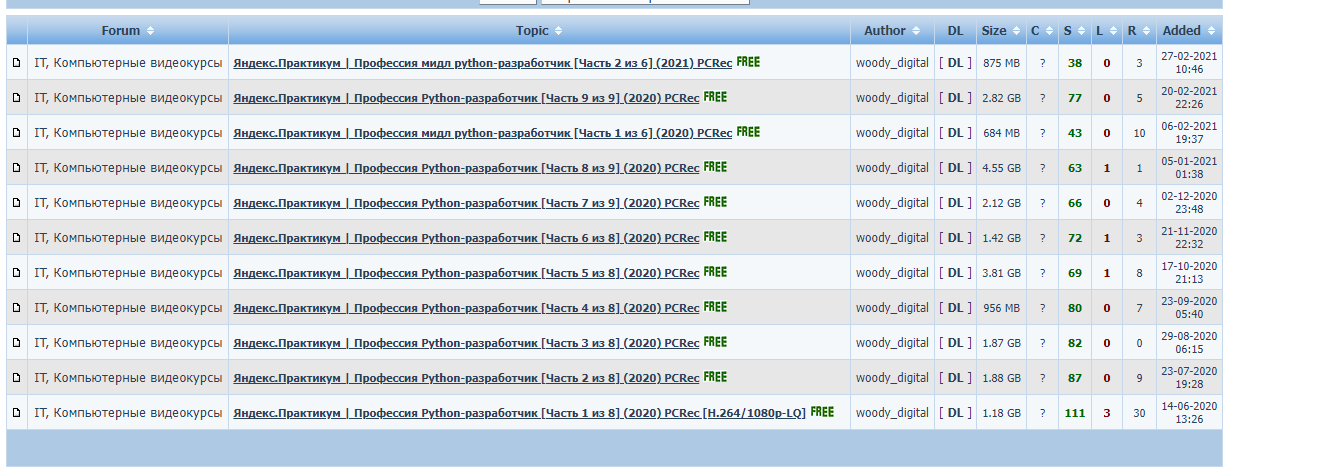Click the document icon for Часть 6 из 8 row
1318x472 pixels.
[x=16, y=238]
